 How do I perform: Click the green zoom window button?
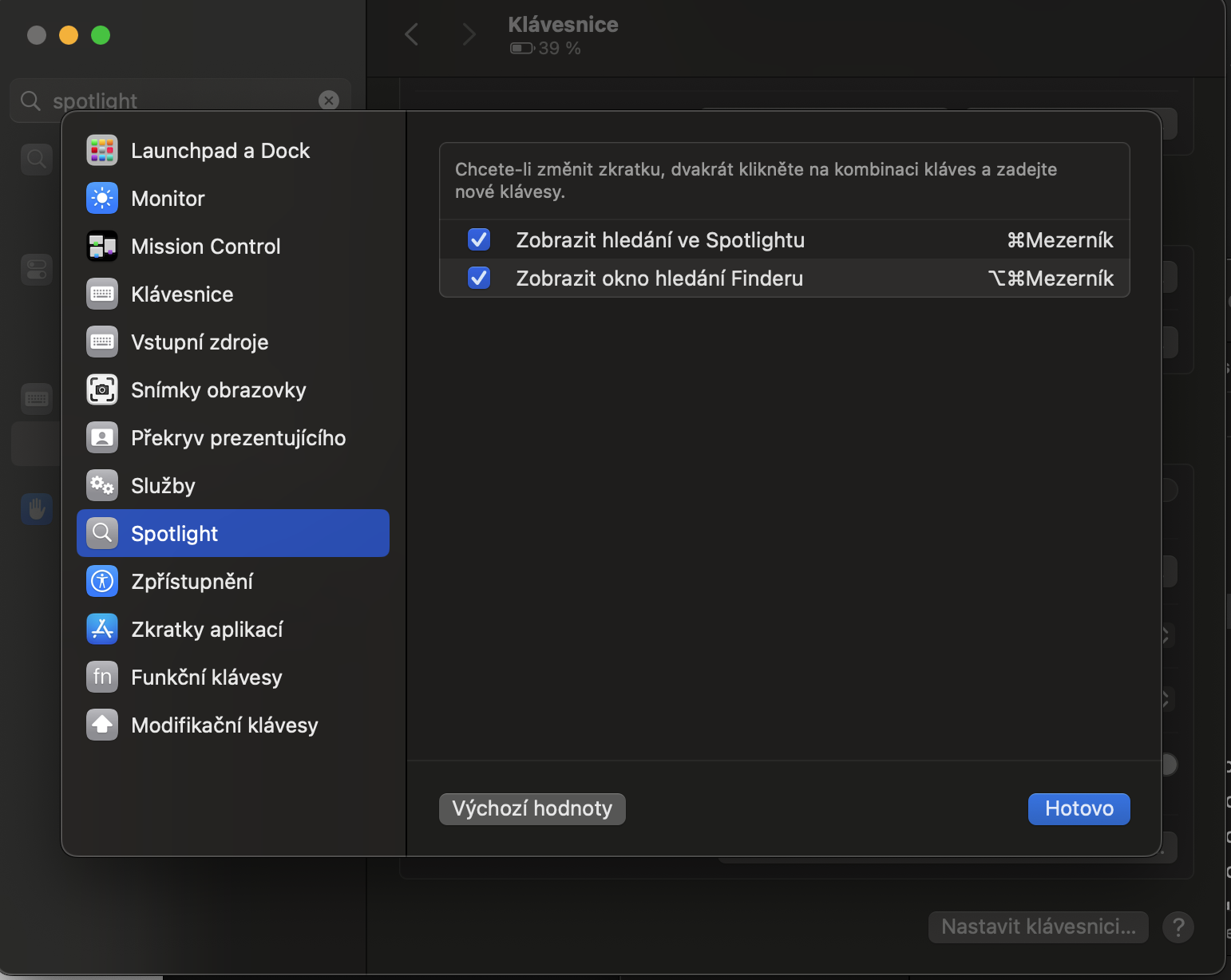(x=101, y=35)
